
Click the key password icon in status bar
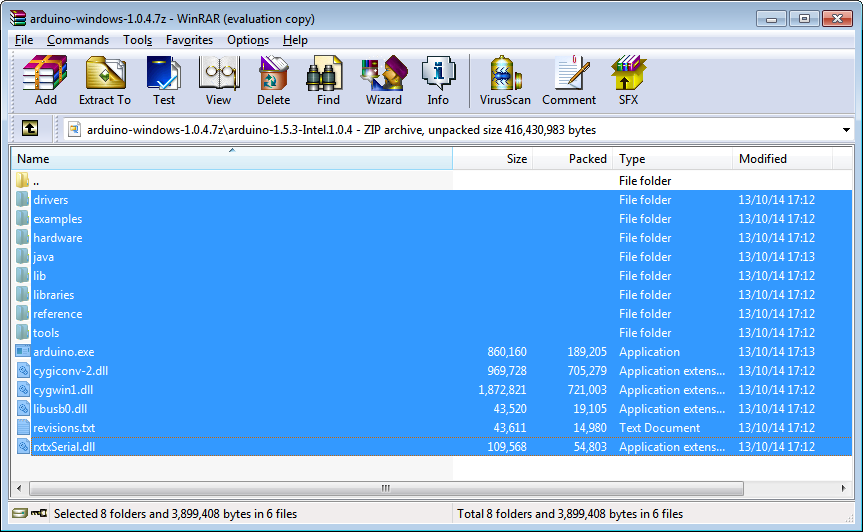(x=39, y=513)
